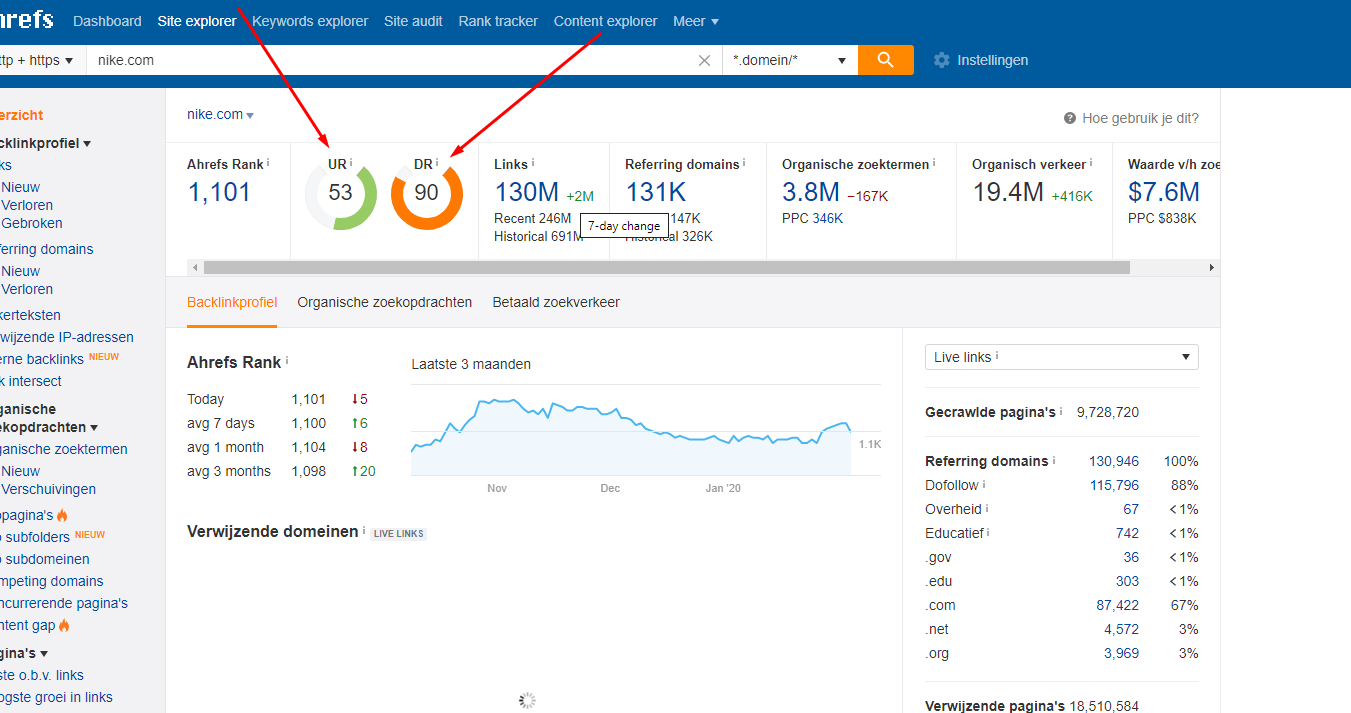
Task: Open Verschuivingen in the sidebar
Action: click(x=49, y=489)
